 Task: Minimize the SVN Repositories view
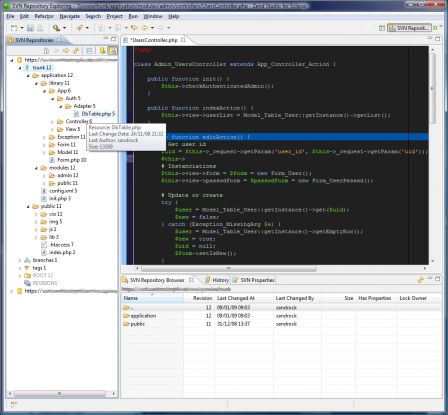106,39
